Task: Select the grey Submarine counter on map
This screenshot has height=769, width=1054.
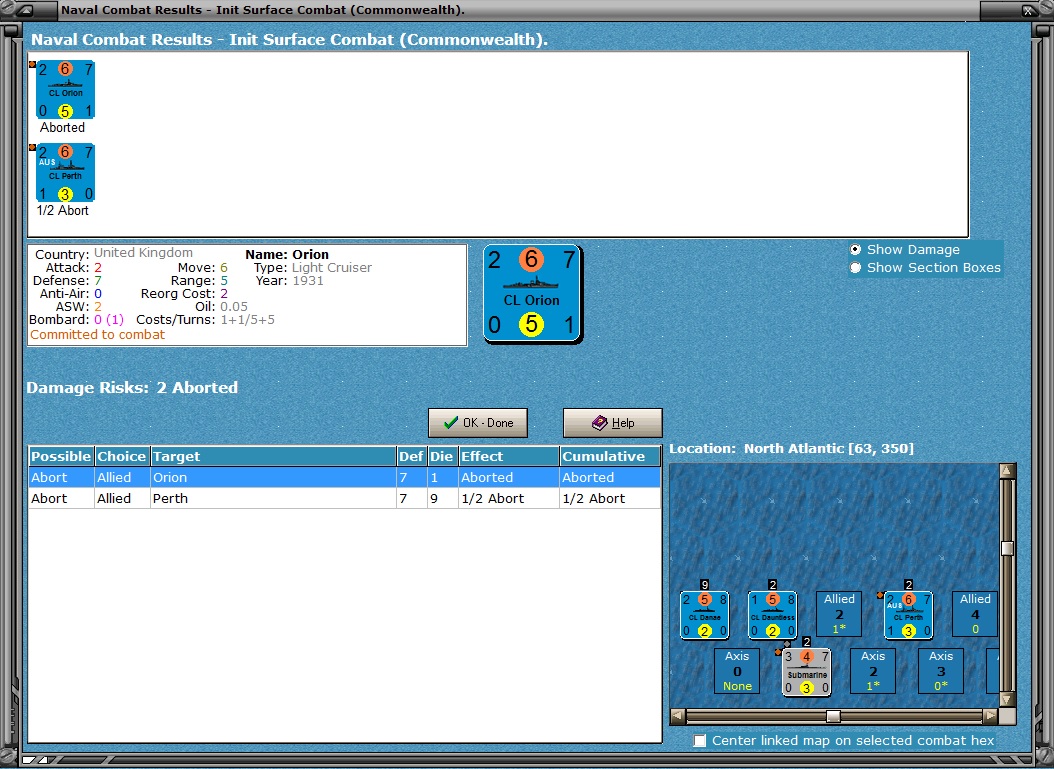Action: [807, 672]
